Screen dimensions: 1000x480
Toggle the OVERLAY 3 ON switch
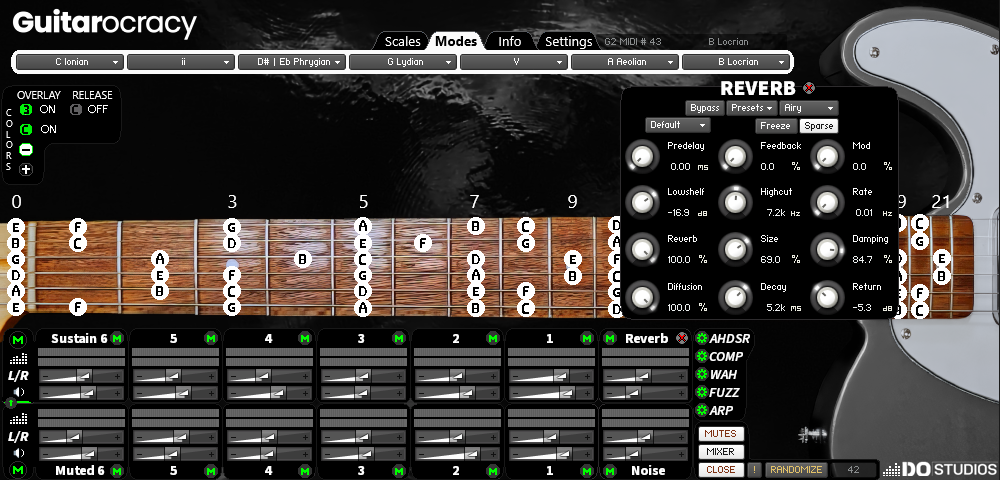pyautogui.click(x=26, y=110)
